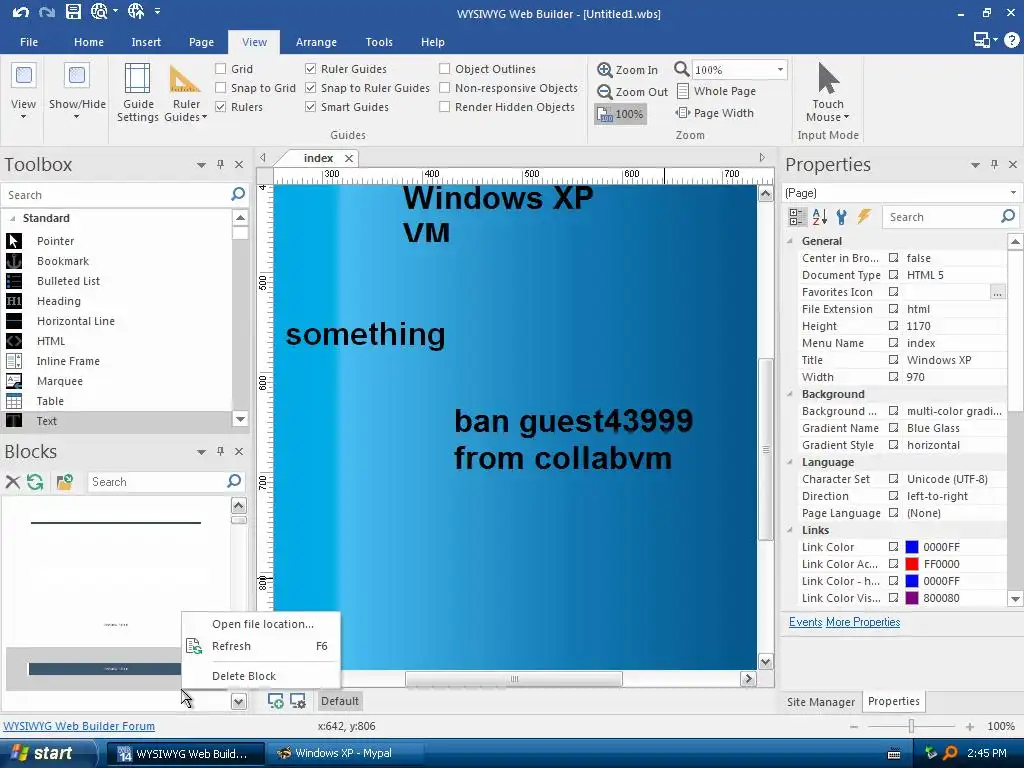Enable Render Hidden Objects

coord(445,106)
